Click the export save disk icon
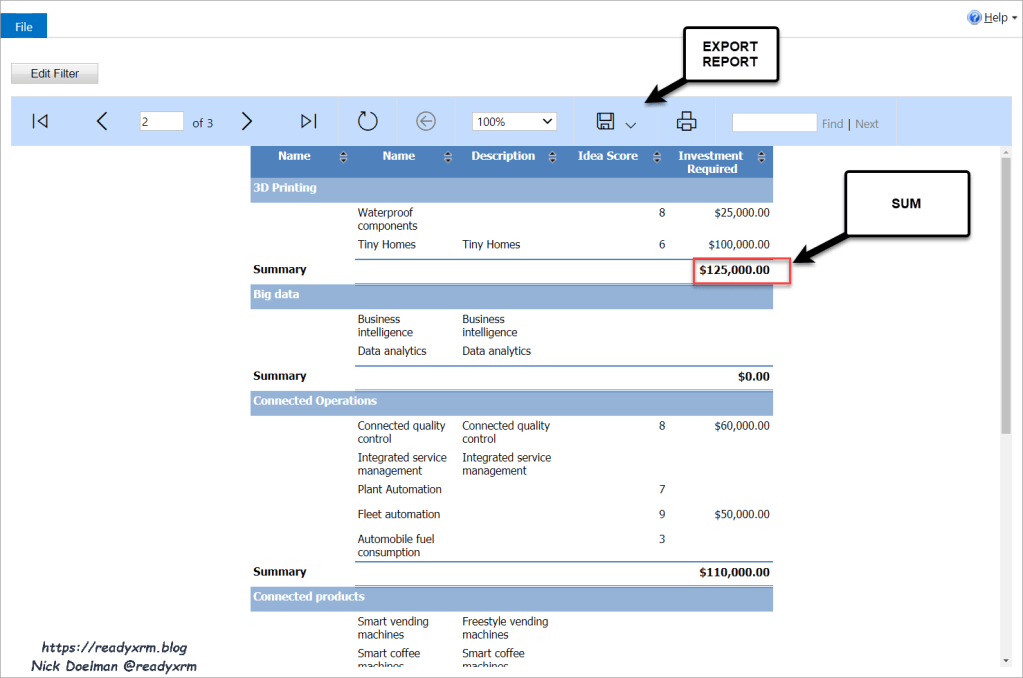The width and height of the screenshot is (1023, 678). 605,121
